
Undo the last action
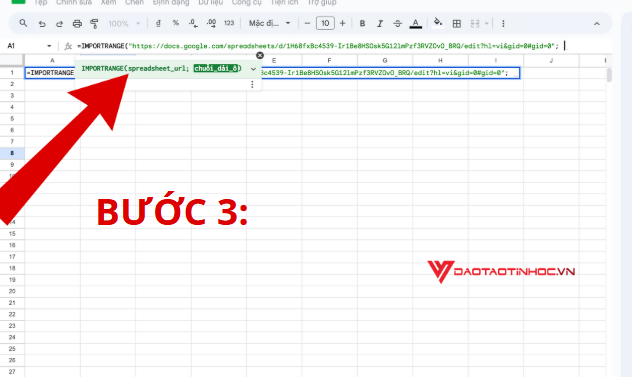tap(42, 24)
